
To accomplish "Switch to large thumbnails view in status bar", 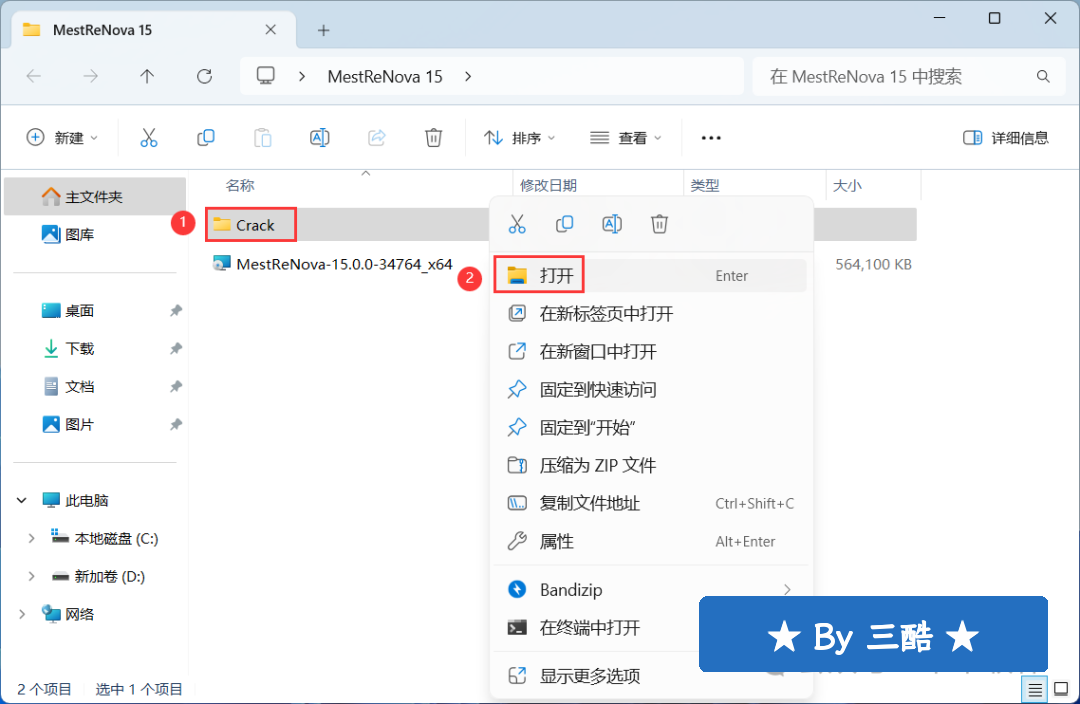I will pyautogui.click(x=1061, y=689).
